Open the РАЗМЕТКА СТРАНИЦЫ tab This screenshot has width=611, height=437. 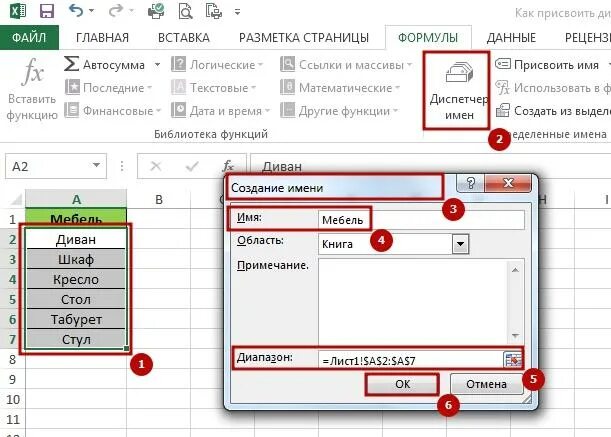click(304, 38)
